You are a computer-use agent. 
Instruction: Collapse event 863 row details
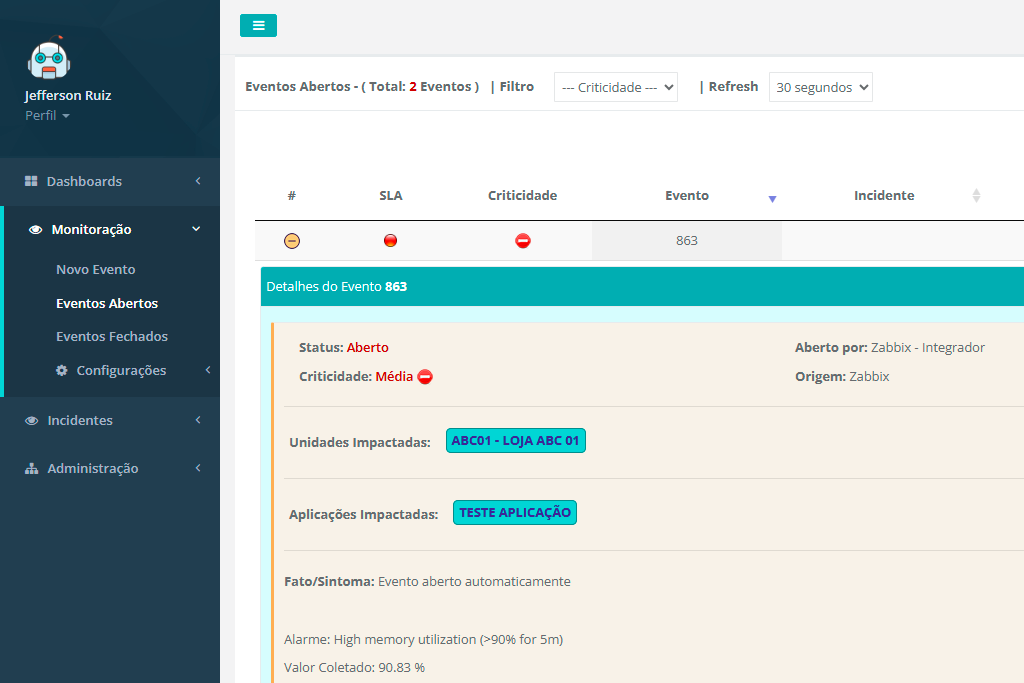[292, 241]
